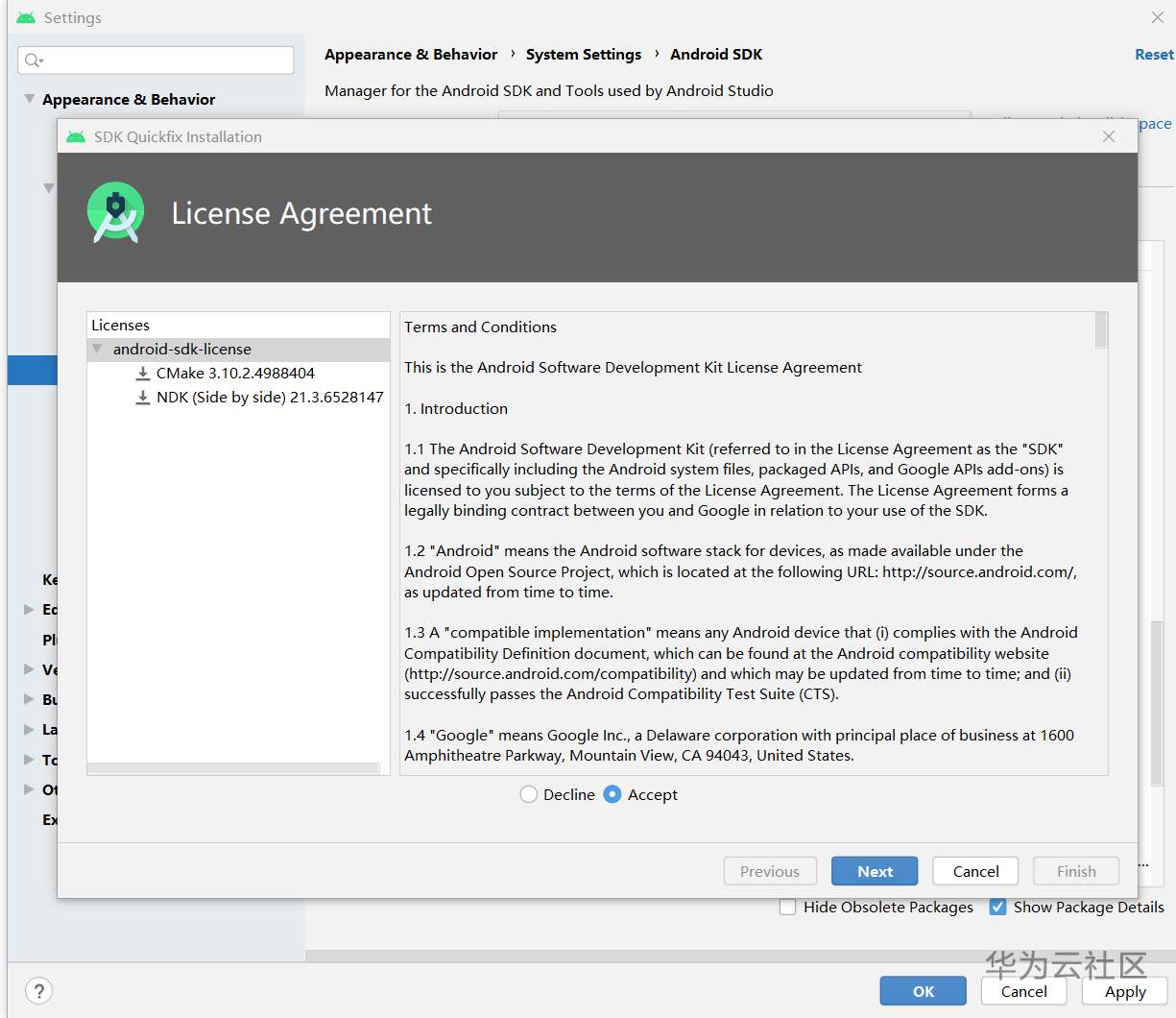Image resolution: width=1176 pixels, height=1018 pixels.
Task: Click the Android Studio logo in License Agreement header
Action: click(x=116, y=212)
